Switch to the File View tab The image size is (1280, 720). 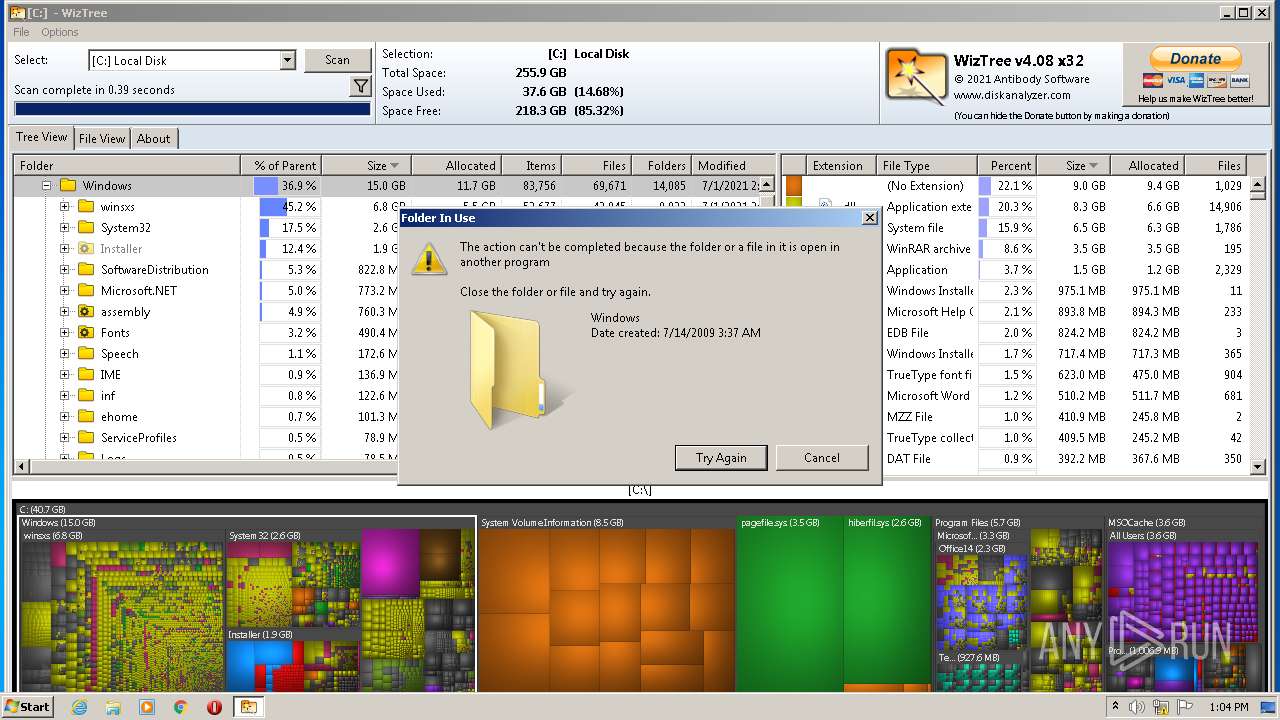coord(102,139)
